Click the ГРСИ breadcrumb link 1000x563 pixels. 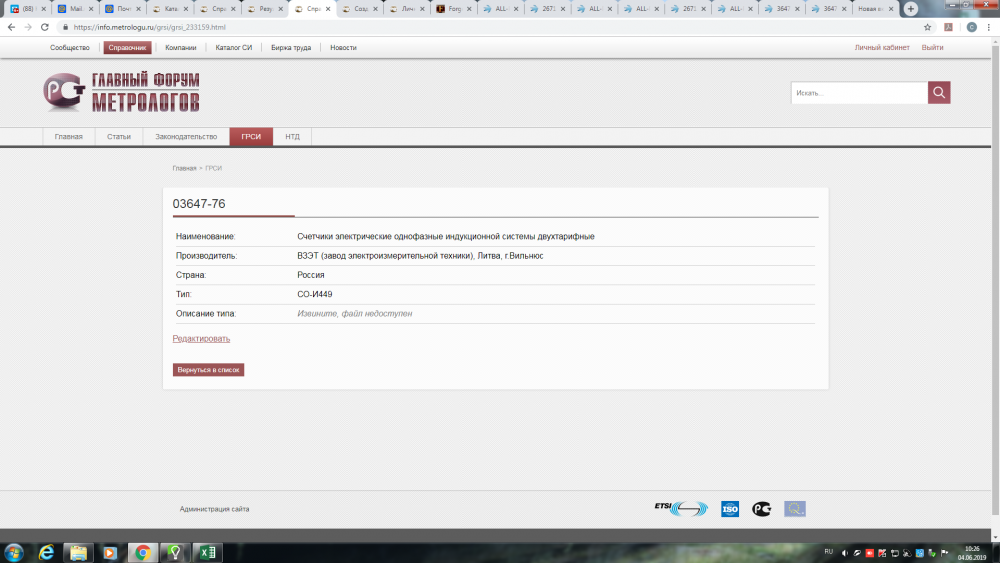coord(213,168)
